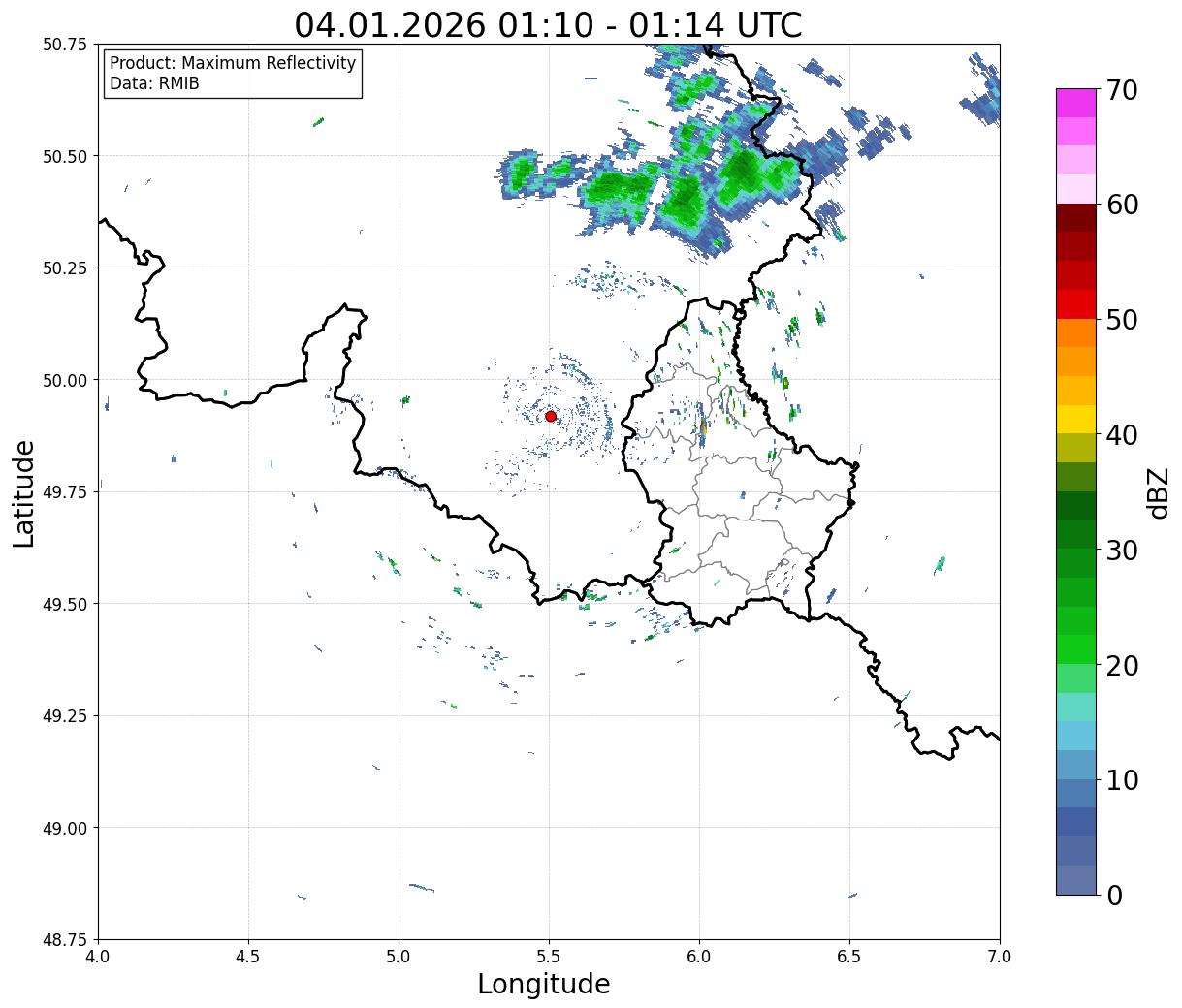Click the yellow swatch just above 40 dBZ

(1076, 419)
